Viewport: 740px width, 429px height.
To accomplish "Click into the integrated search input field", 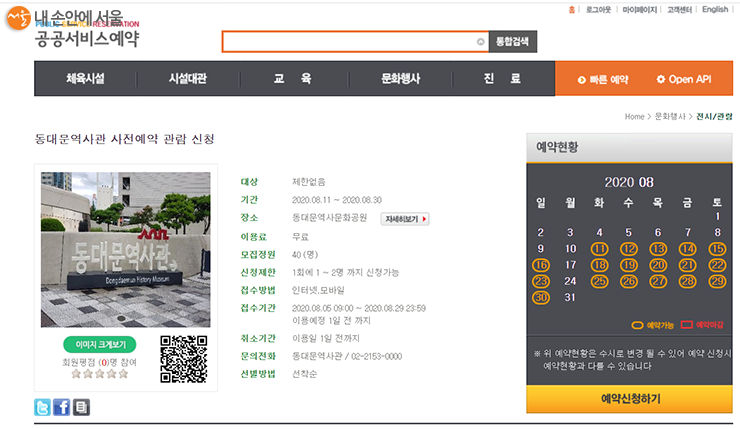I will click(348, 42).
